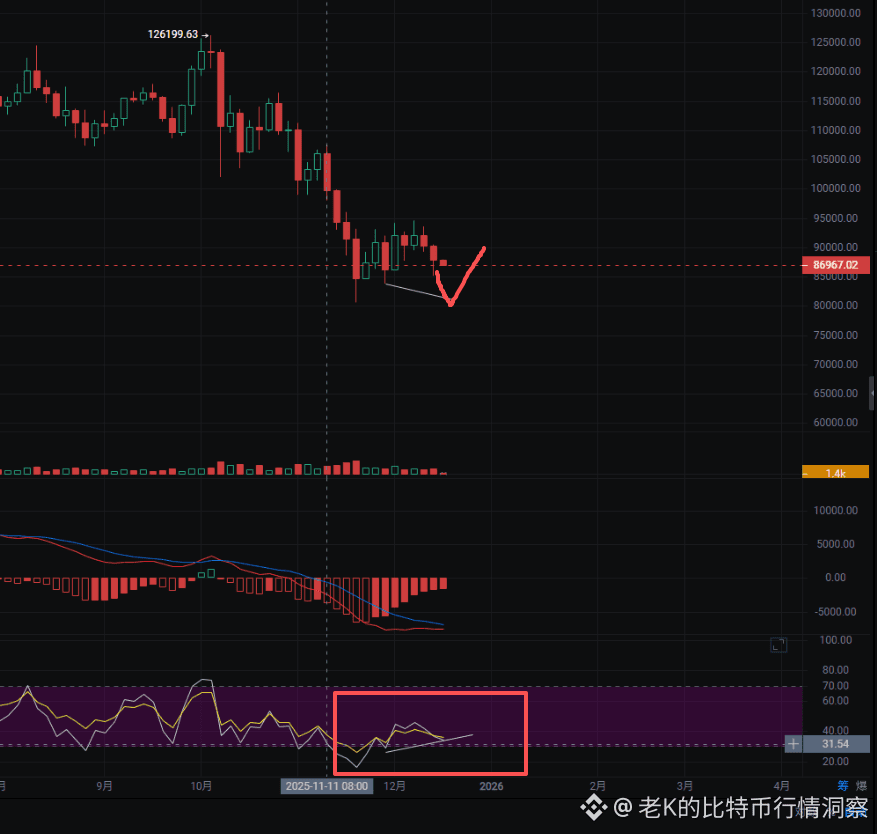Viewport: 877px width, 834px height.
Task: Click the 130000.00 price axis label
Action: click(836, 13)
